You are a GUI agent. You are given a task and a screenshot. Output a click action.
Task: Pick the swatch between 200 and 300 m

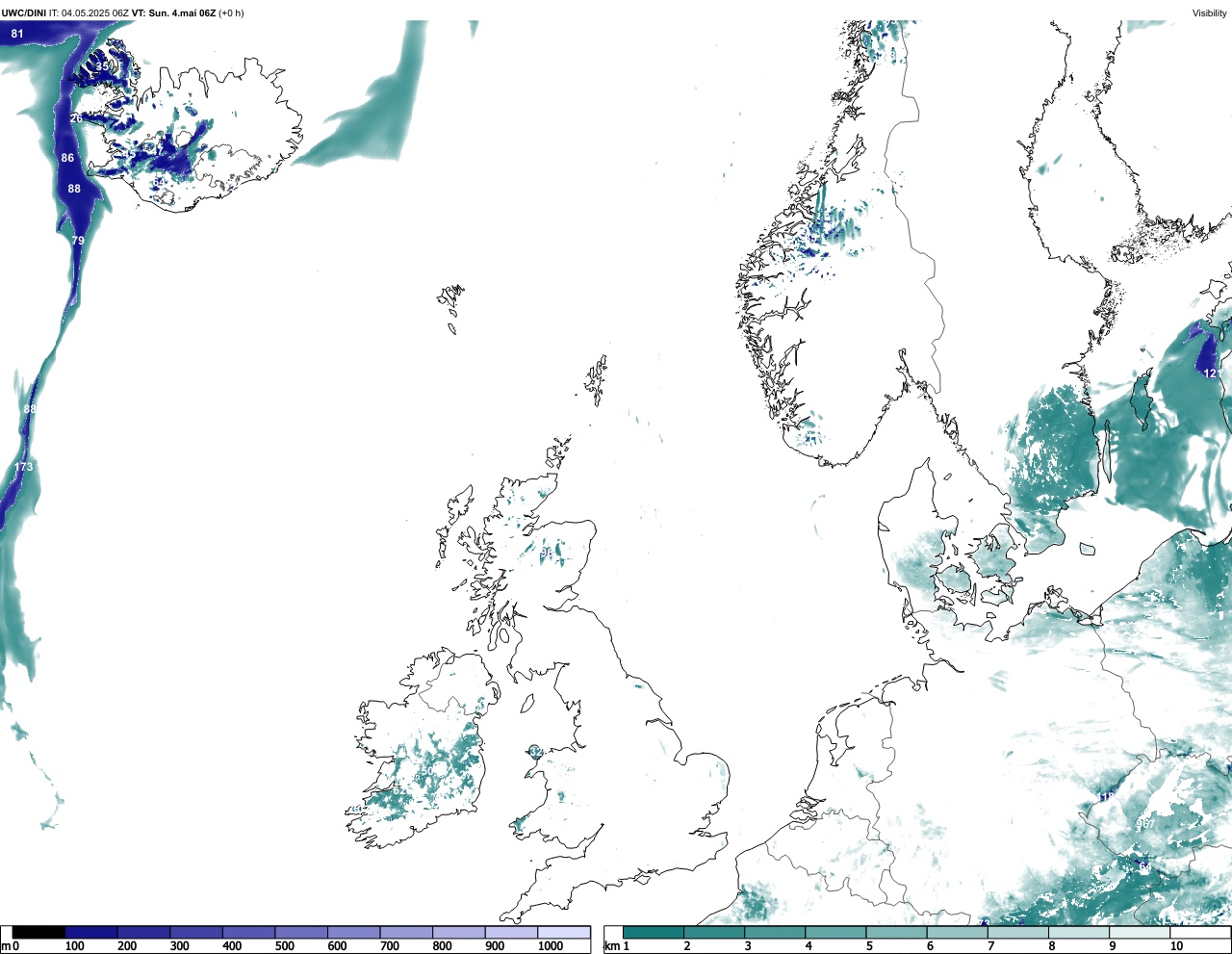[x=143, y=932]
